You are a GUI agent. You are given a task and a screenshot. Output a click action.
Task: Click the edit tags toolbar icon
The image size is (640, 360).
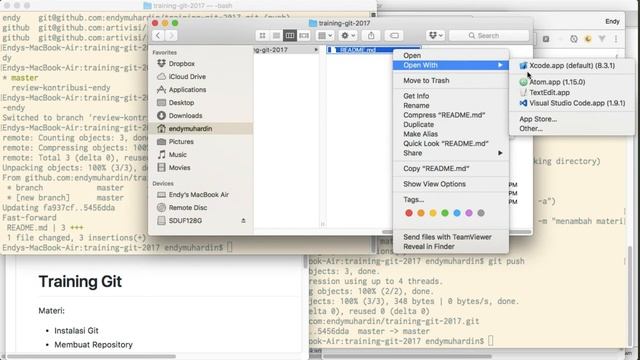pyautogui.click(x=394, y=36)
